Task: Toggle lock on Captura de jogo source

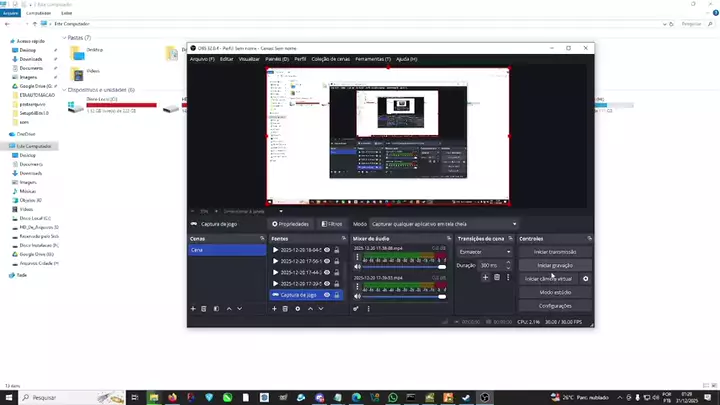Action: pos(337,295)
